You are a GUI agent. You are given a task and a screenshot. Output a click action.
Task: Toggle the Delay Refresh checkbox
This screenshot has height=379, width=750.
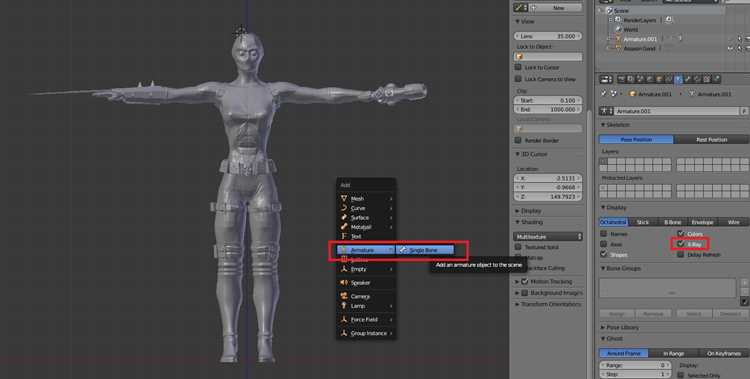coord(680,255)
